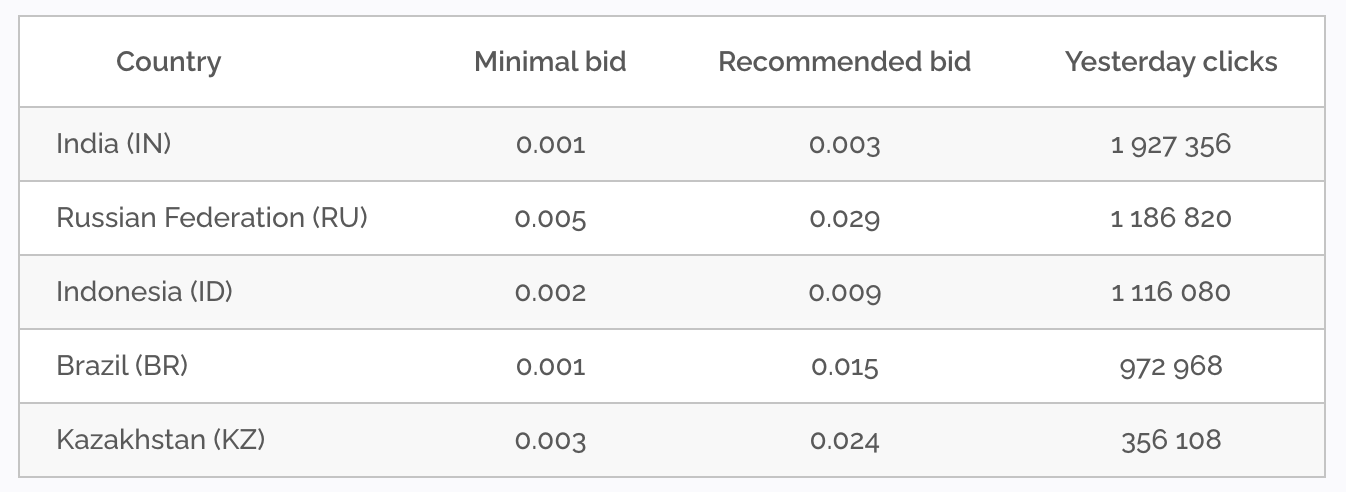Viewport: 1346px width, 492px height.
Task: Select the Kazakhstan (KZ) country cell
Action: 160,440
